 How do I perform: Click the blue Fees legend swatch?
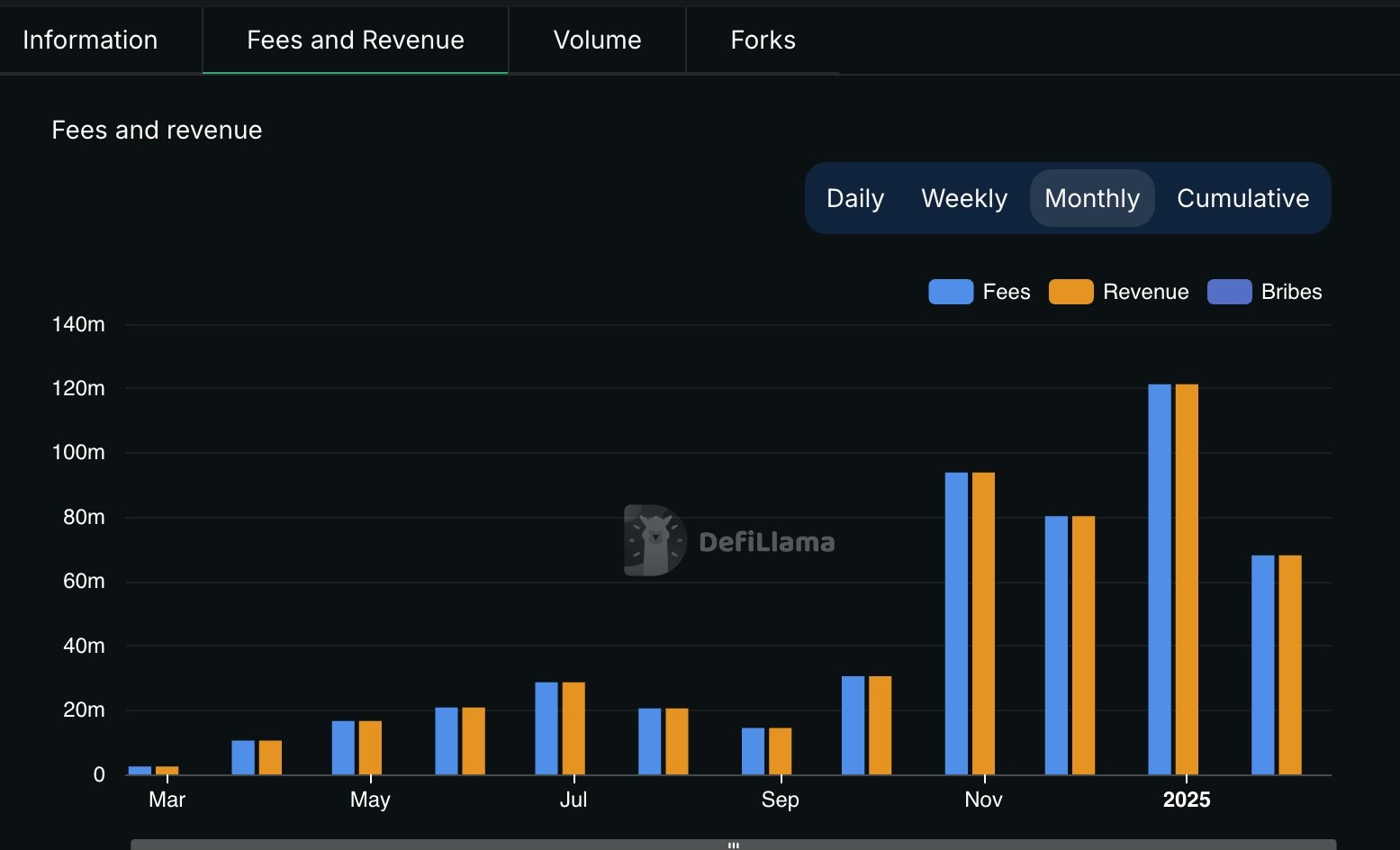[x=951, y=292]
